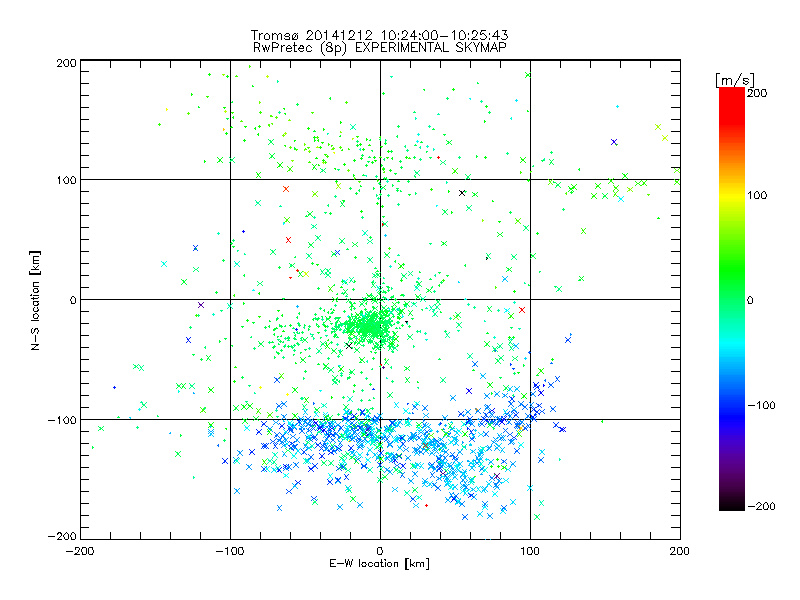800x600 pixels.
Task: Click the title 'Tromsø 20141212 10:24:00-10:25:43'
Action: [380, 35]
